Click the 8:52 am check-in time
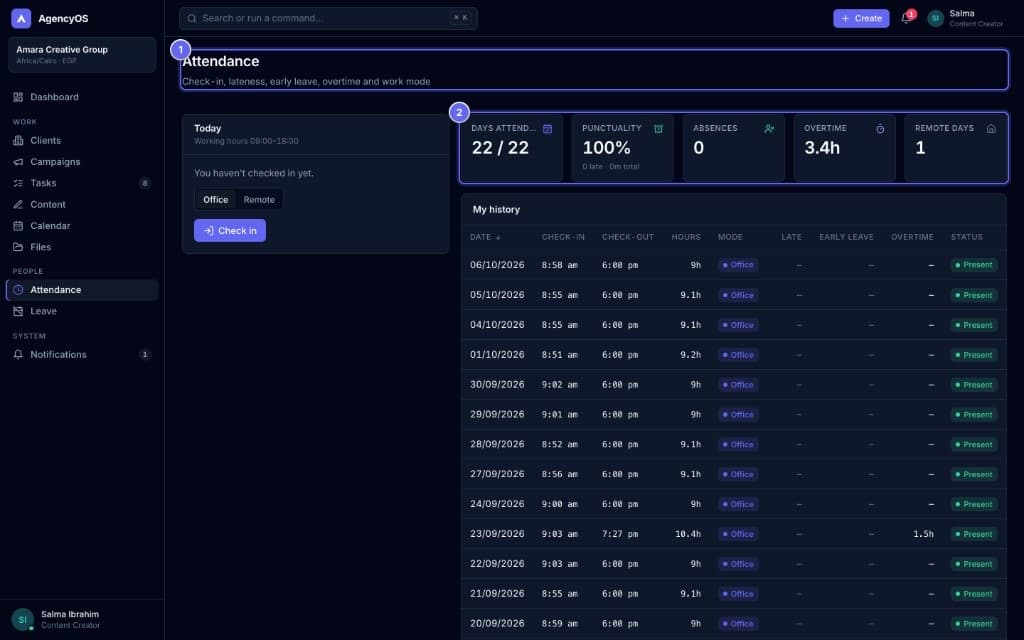 560,445
